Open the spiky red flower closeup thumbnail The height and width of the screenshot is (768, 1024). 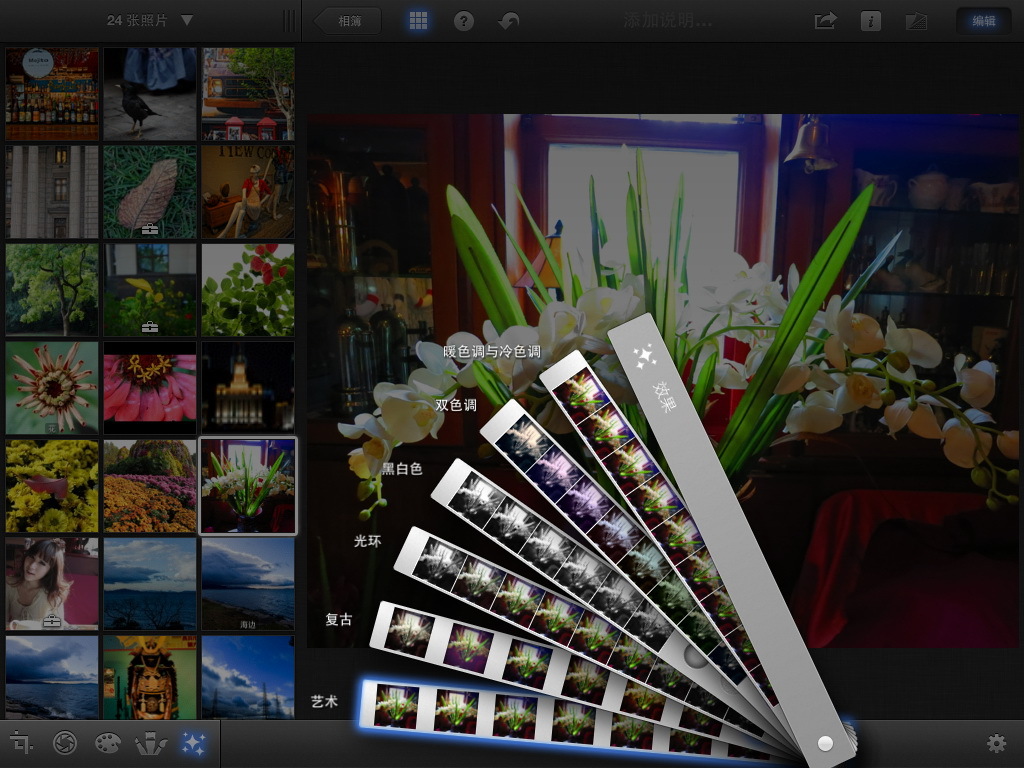click(x=52, y=388)
